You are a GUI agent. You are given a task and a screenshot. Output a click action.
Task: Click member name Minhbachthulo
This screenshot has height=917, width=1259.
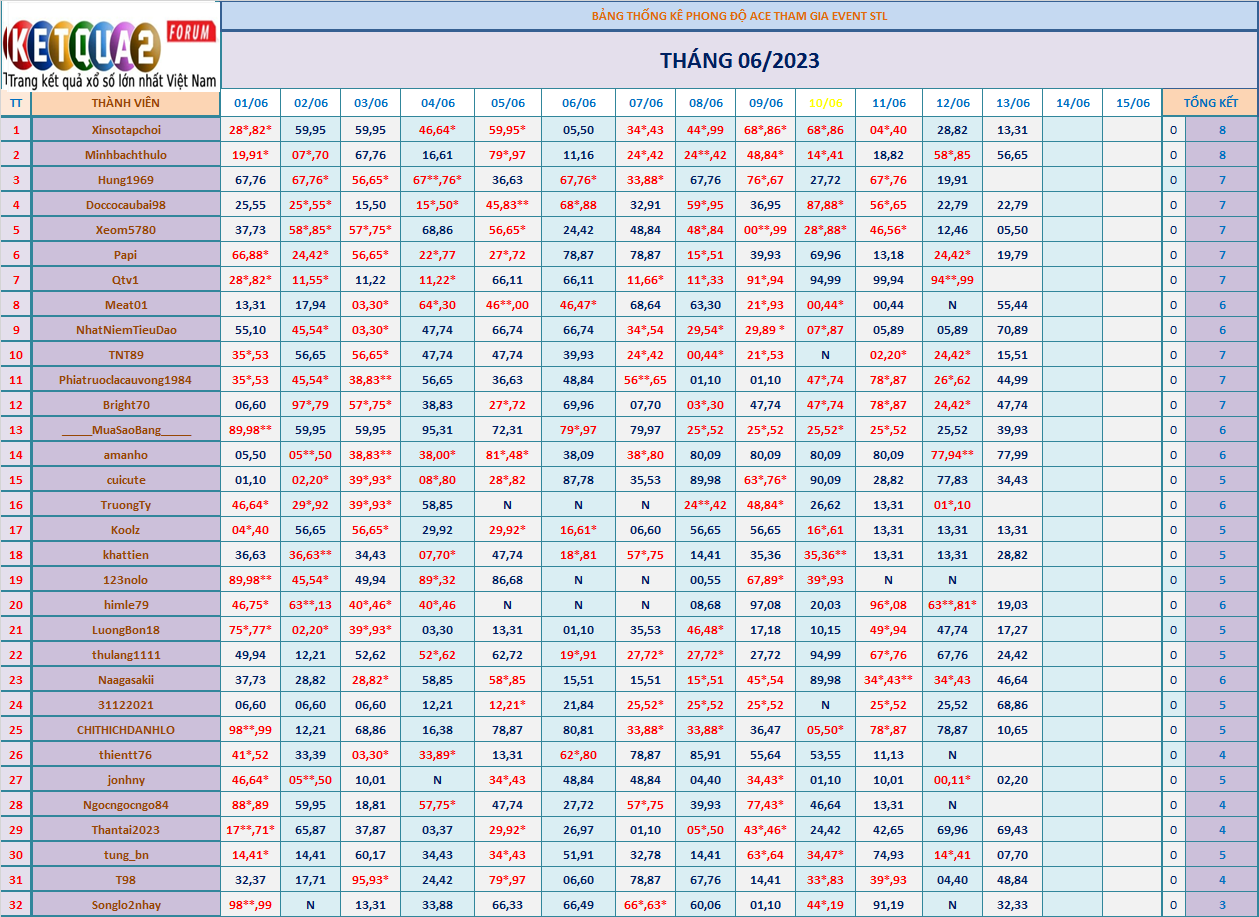125,155
